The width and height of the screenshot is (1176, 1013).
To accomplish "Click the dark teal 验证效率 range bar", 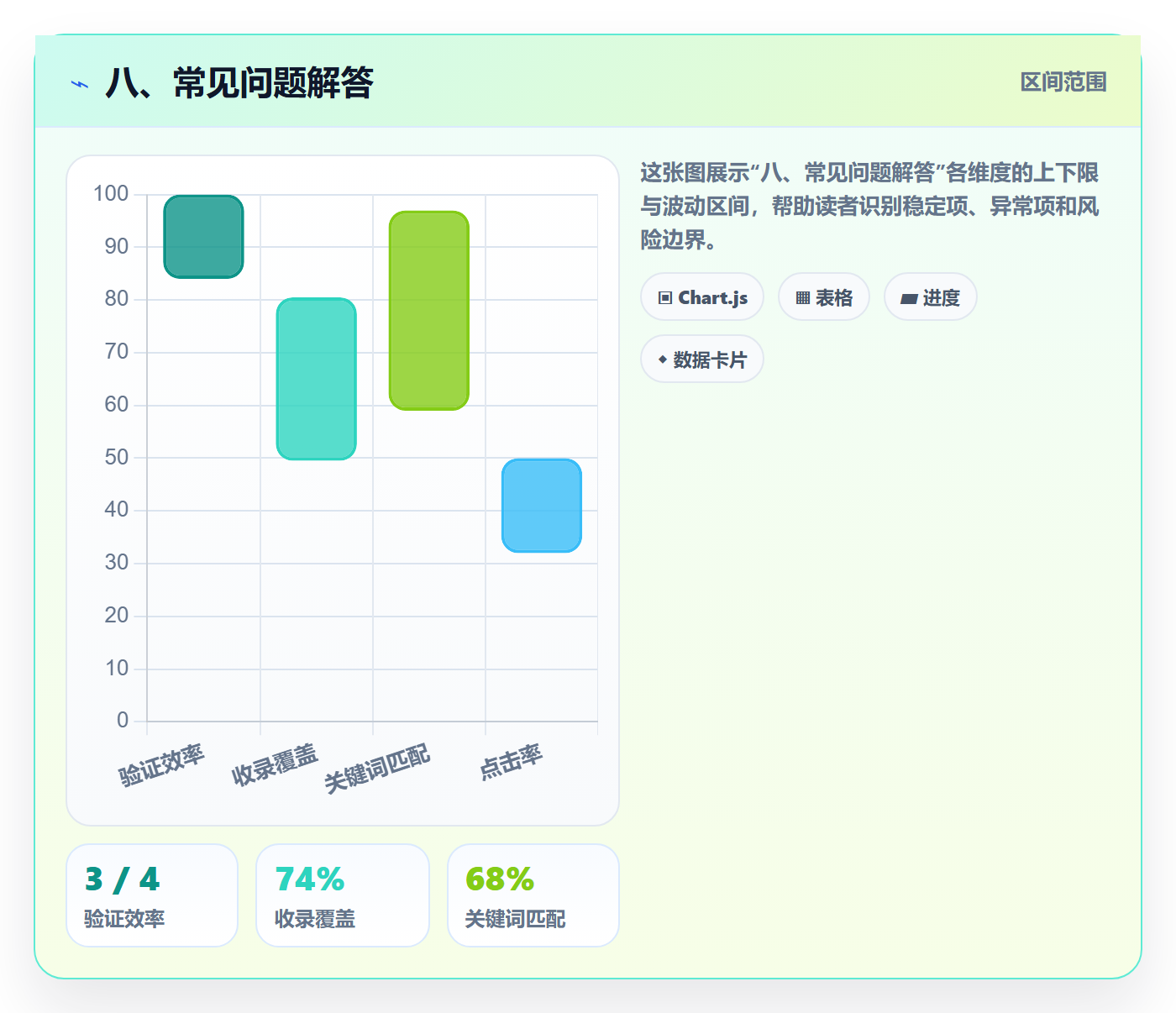I will pos(204,237).
